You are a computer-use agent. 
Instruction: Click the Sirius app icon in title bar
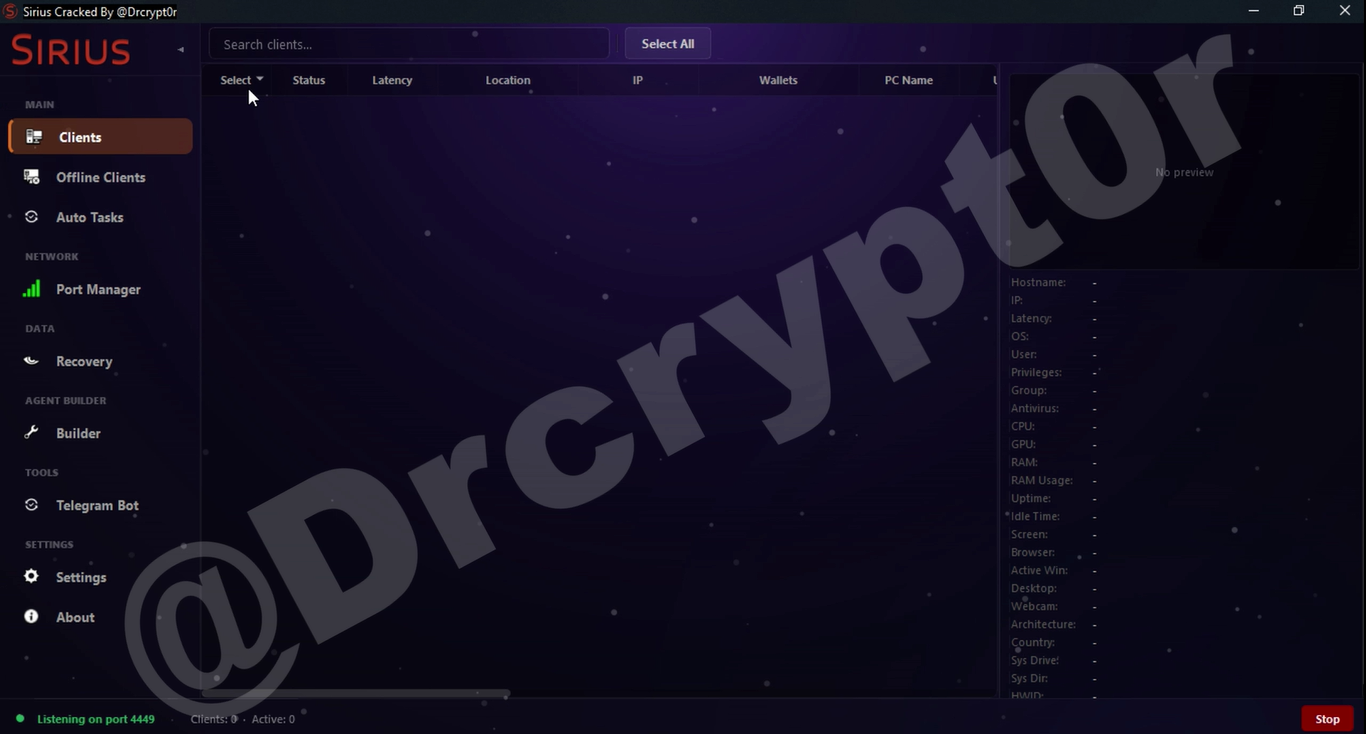[x=10, y=12]
